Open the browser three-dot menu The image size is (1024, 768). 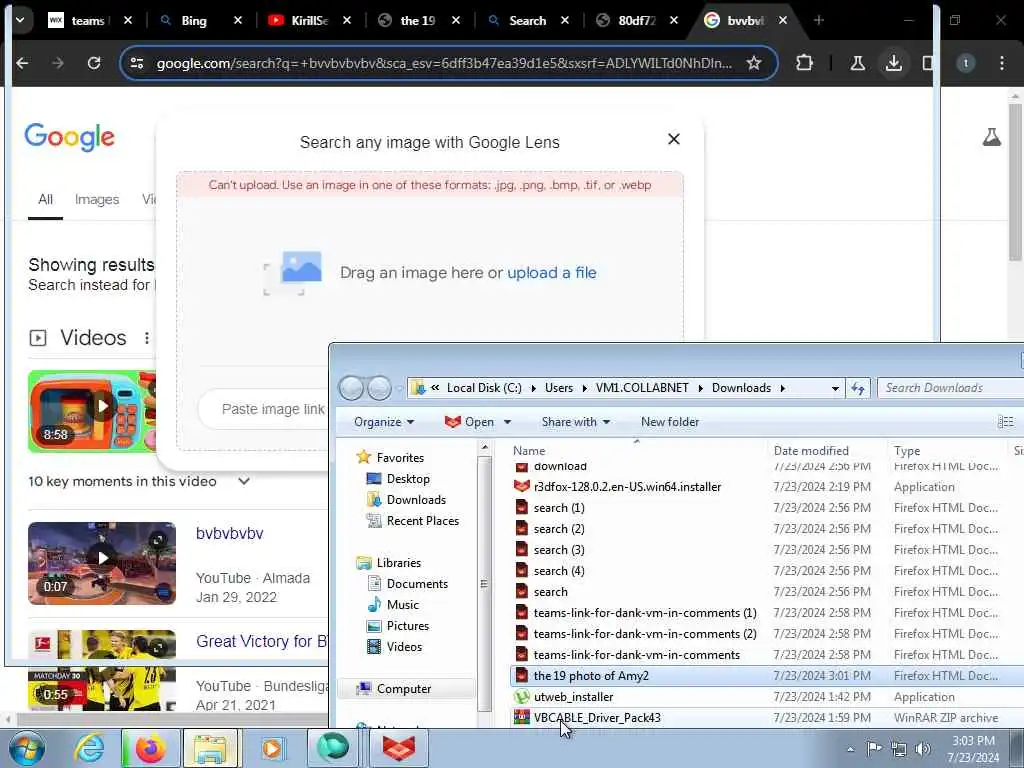[1002, 63]
